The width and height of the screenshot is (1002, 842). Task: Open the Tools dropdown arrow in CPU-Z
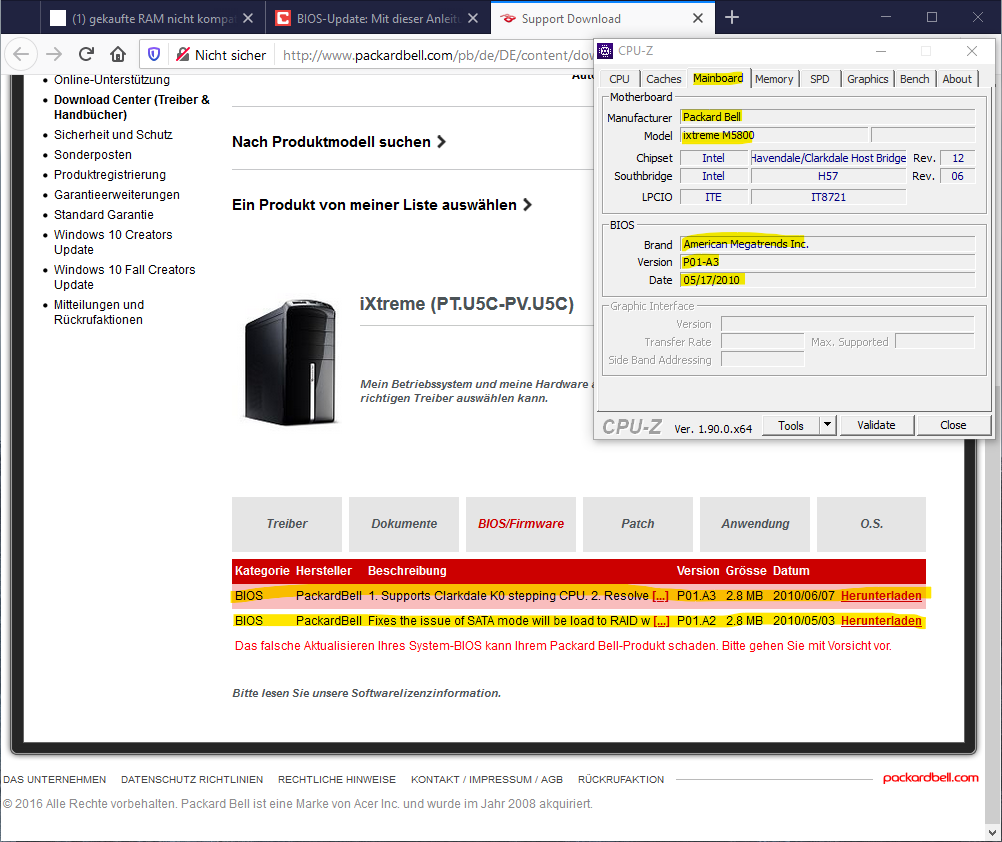tap(828, 425)
